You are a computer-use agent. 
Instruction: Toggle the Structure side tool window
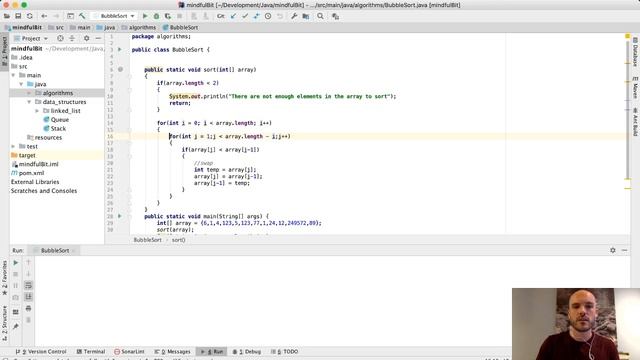(x=4, y=323)
